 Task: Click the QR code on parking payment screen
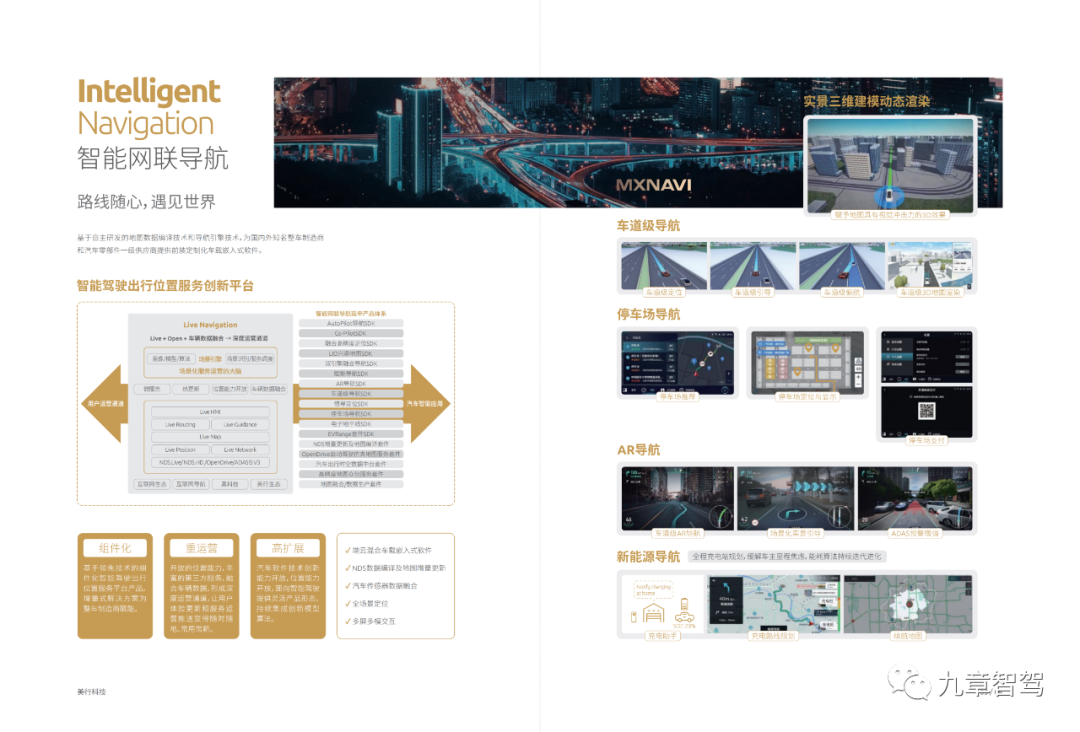(x=926, y=411)
